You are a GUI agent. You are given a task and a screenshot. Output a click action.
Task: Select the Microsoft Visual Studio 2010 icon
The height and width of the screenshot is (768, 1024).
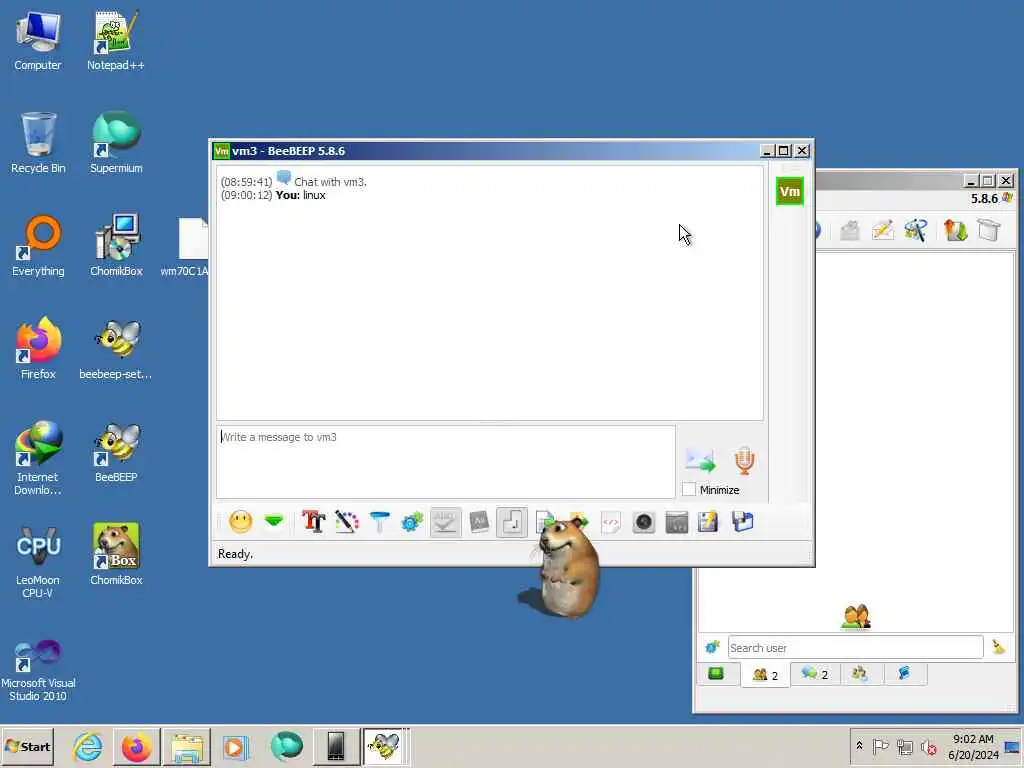coord(38,671)
